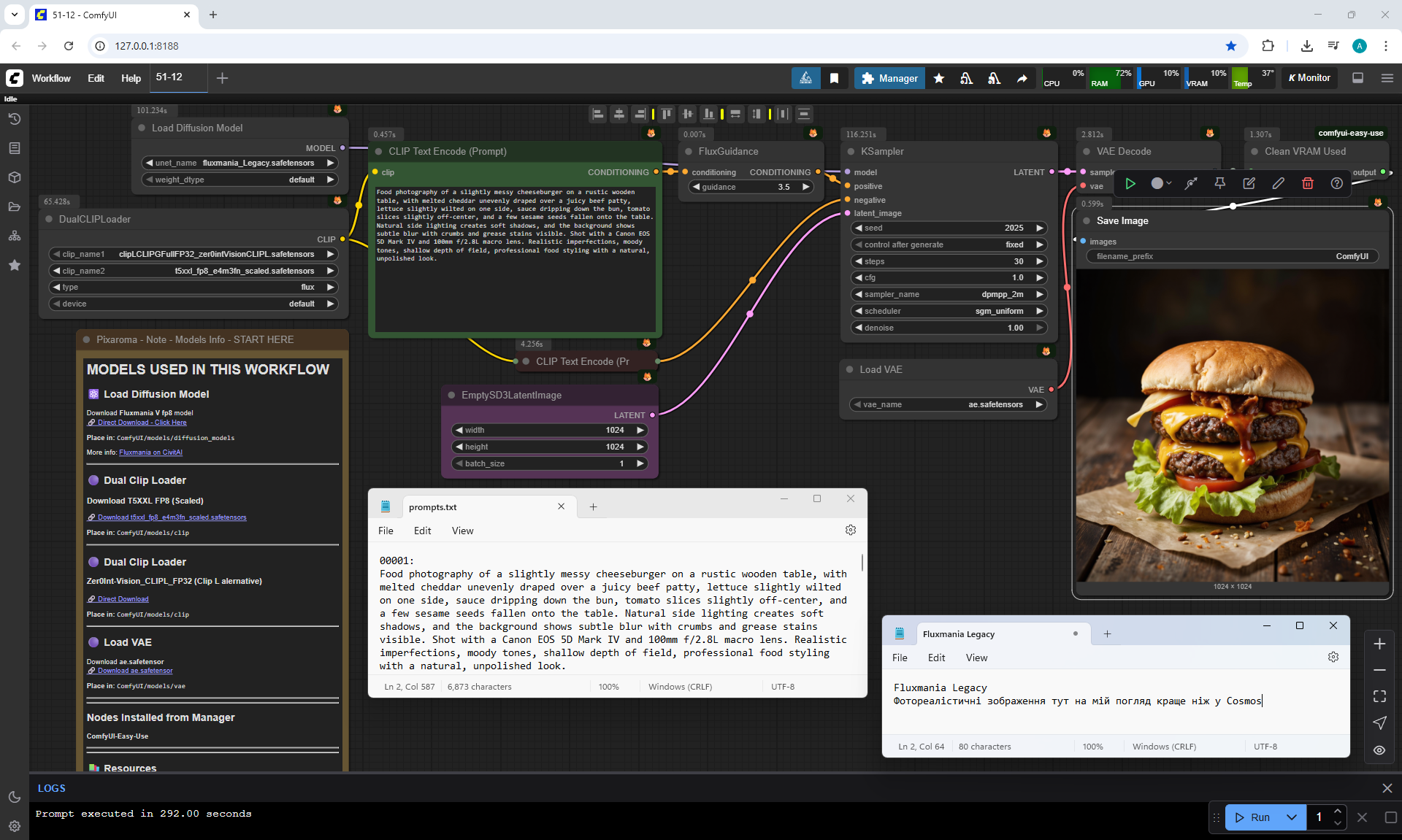Run the selected branch with green play icon
Image resolution: width=1402 pixels, height=840 pixels.
(1130, 183)
